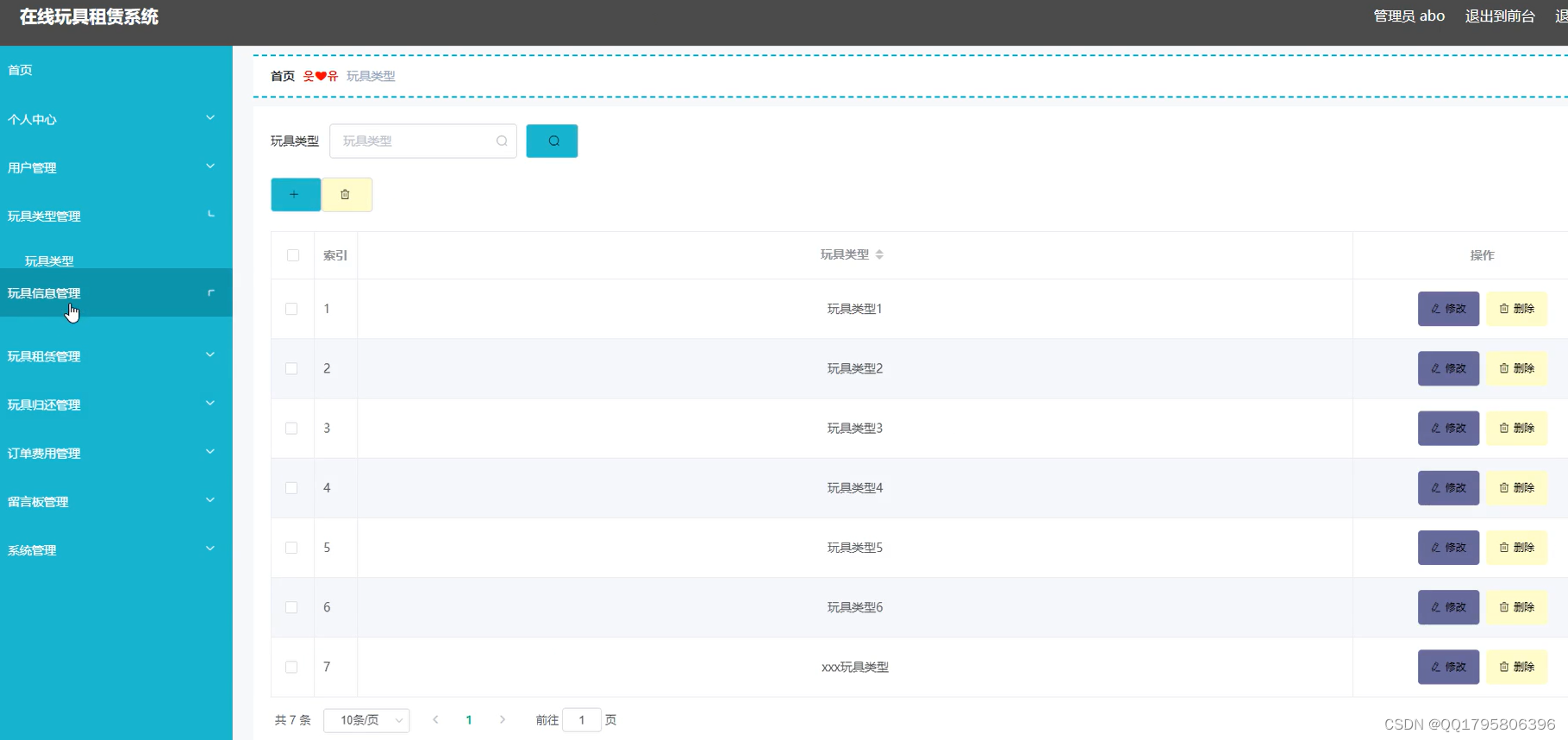Click 修改 for 玩具类型3
Screen dimensions: 1568x740
[x=1448, y=428]
